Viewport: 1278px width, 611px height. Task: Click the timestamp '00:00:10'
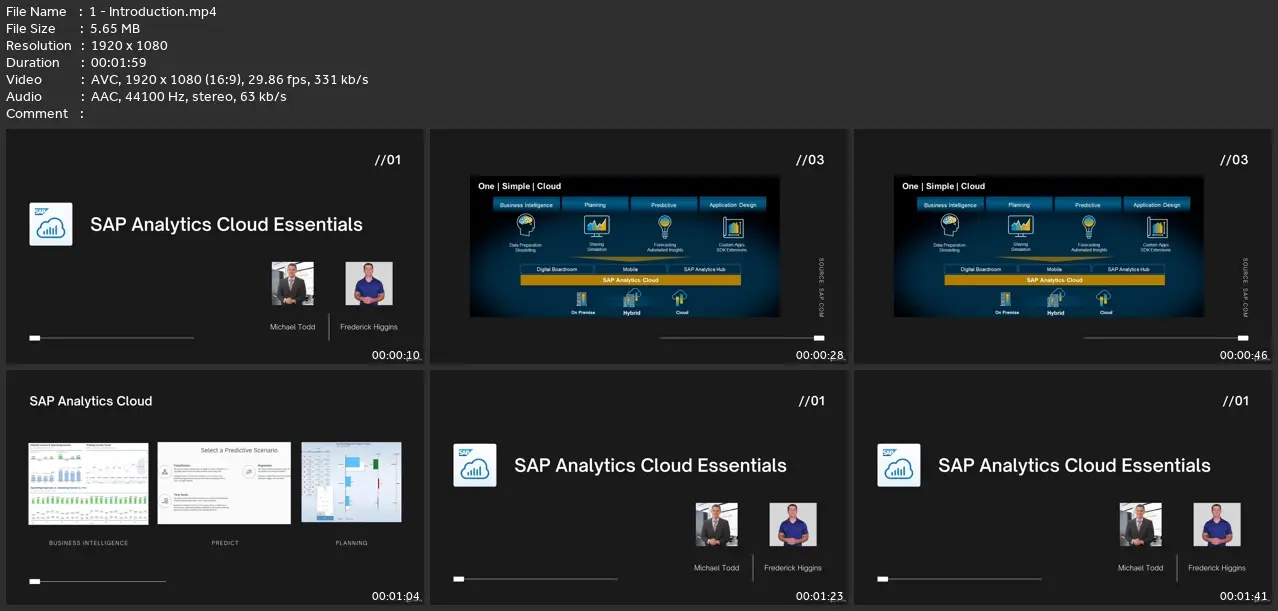coord(396,355)
